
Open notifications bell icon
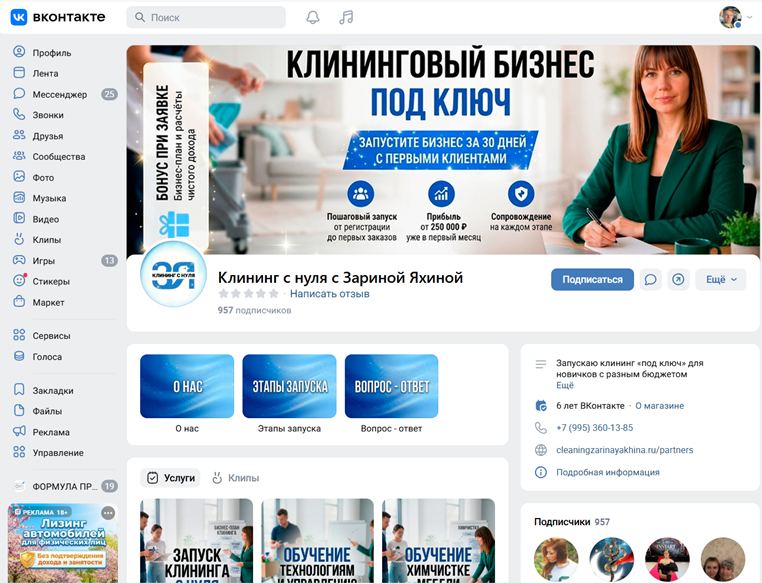click(x=312, y=17)
